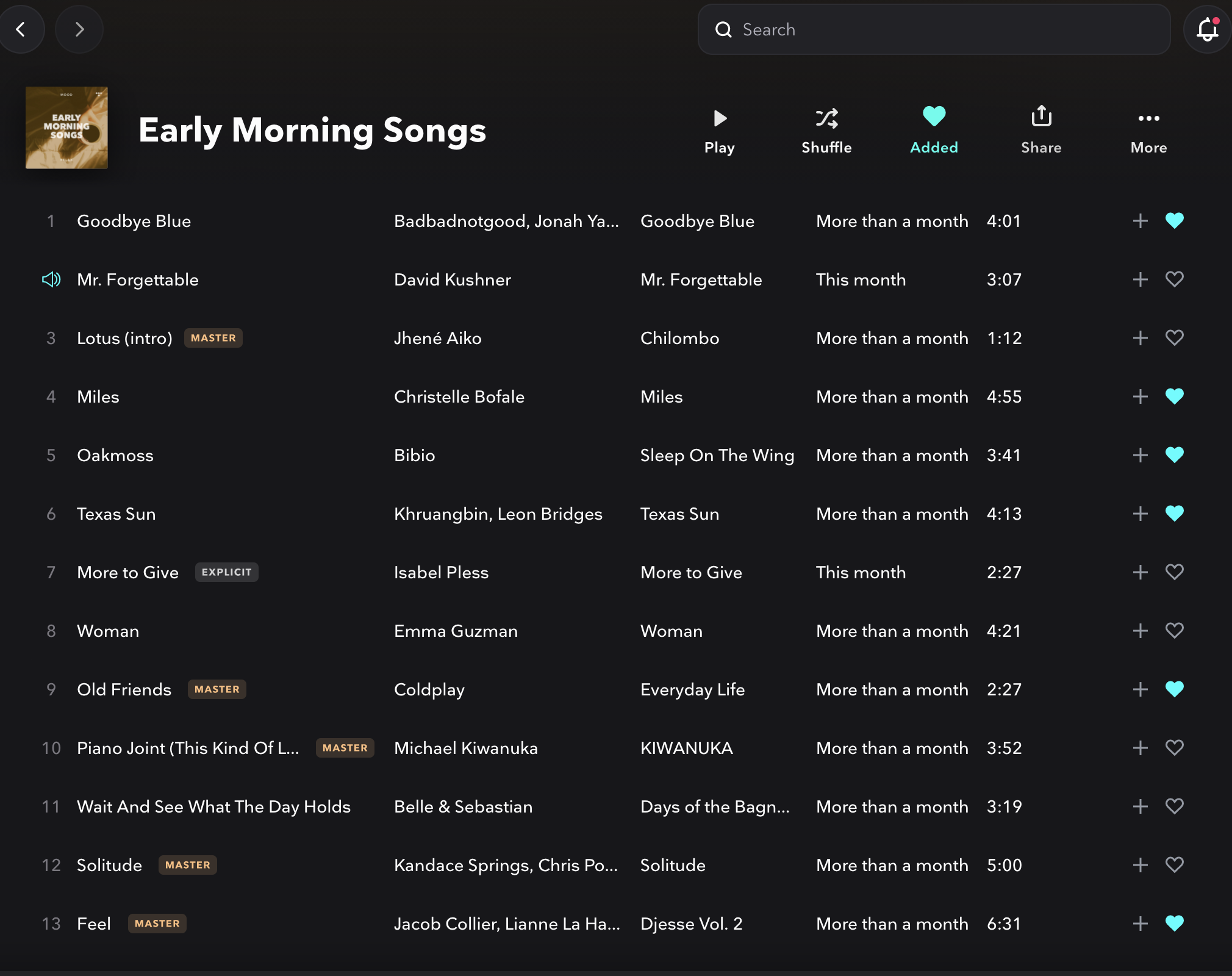Open artist Michael Kiwanuka
The image size is (1232, 976).
point(466,748)
